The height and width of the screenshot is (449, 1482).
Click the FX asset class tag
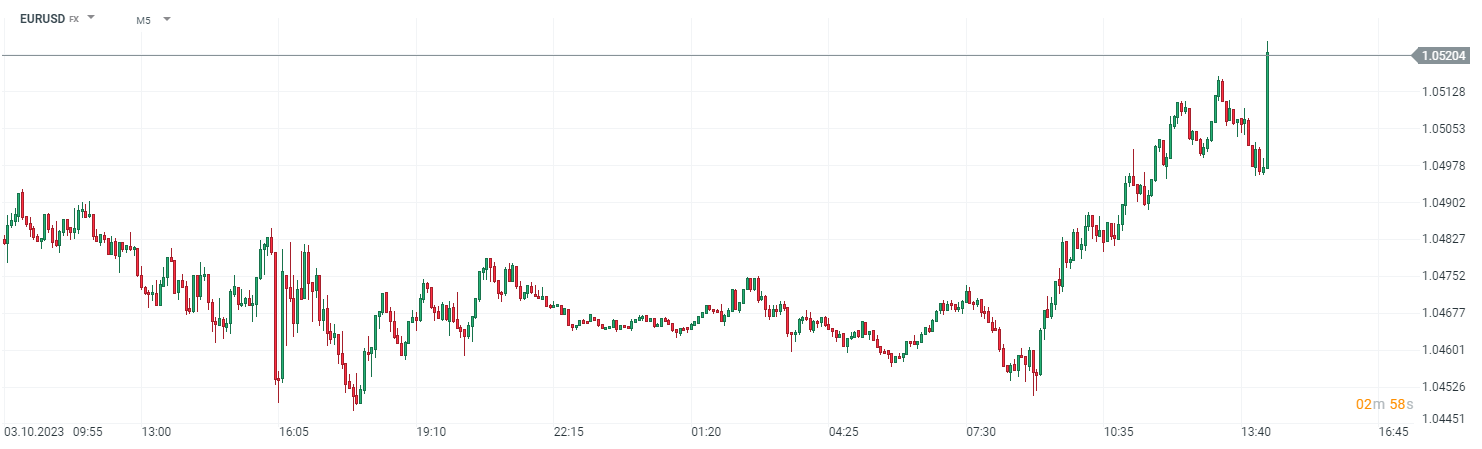pos(73,19)
